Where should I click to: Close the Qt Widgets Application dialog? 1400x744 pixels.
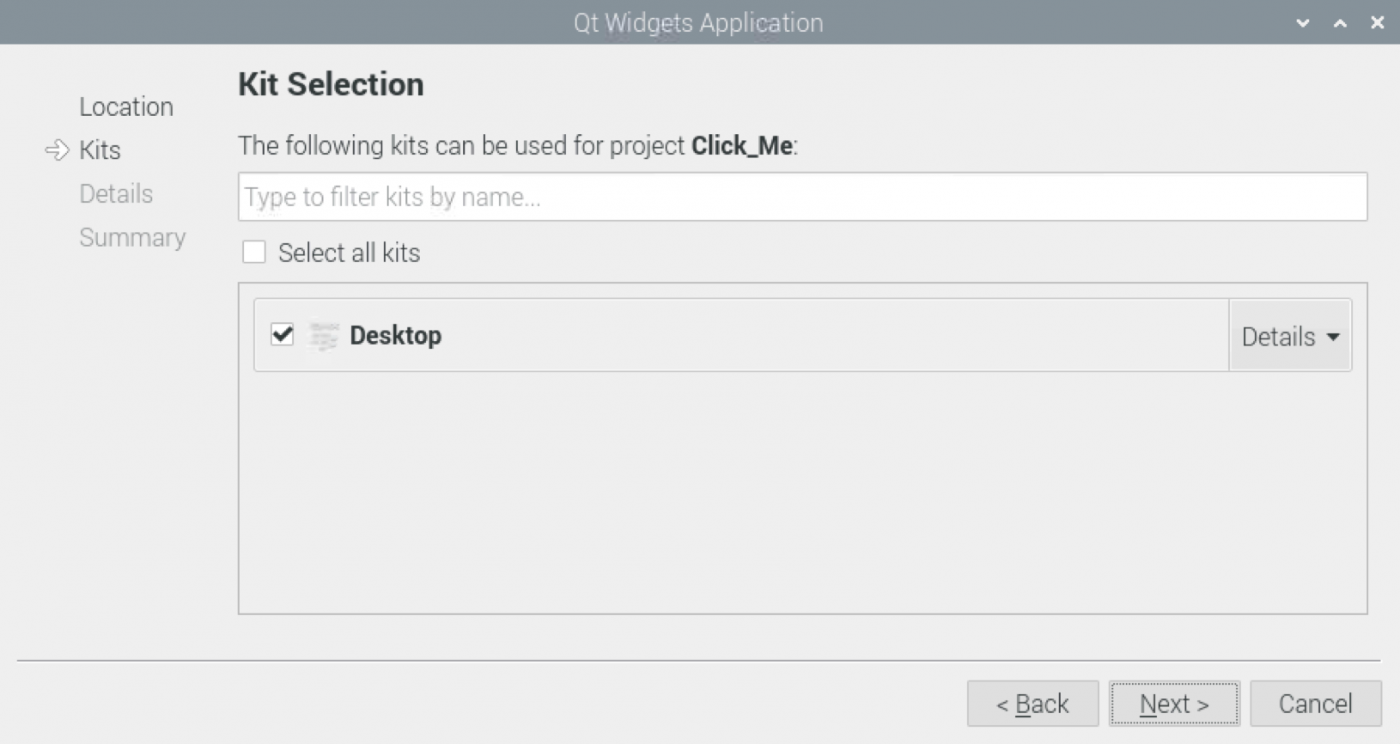coord(1377,23)
